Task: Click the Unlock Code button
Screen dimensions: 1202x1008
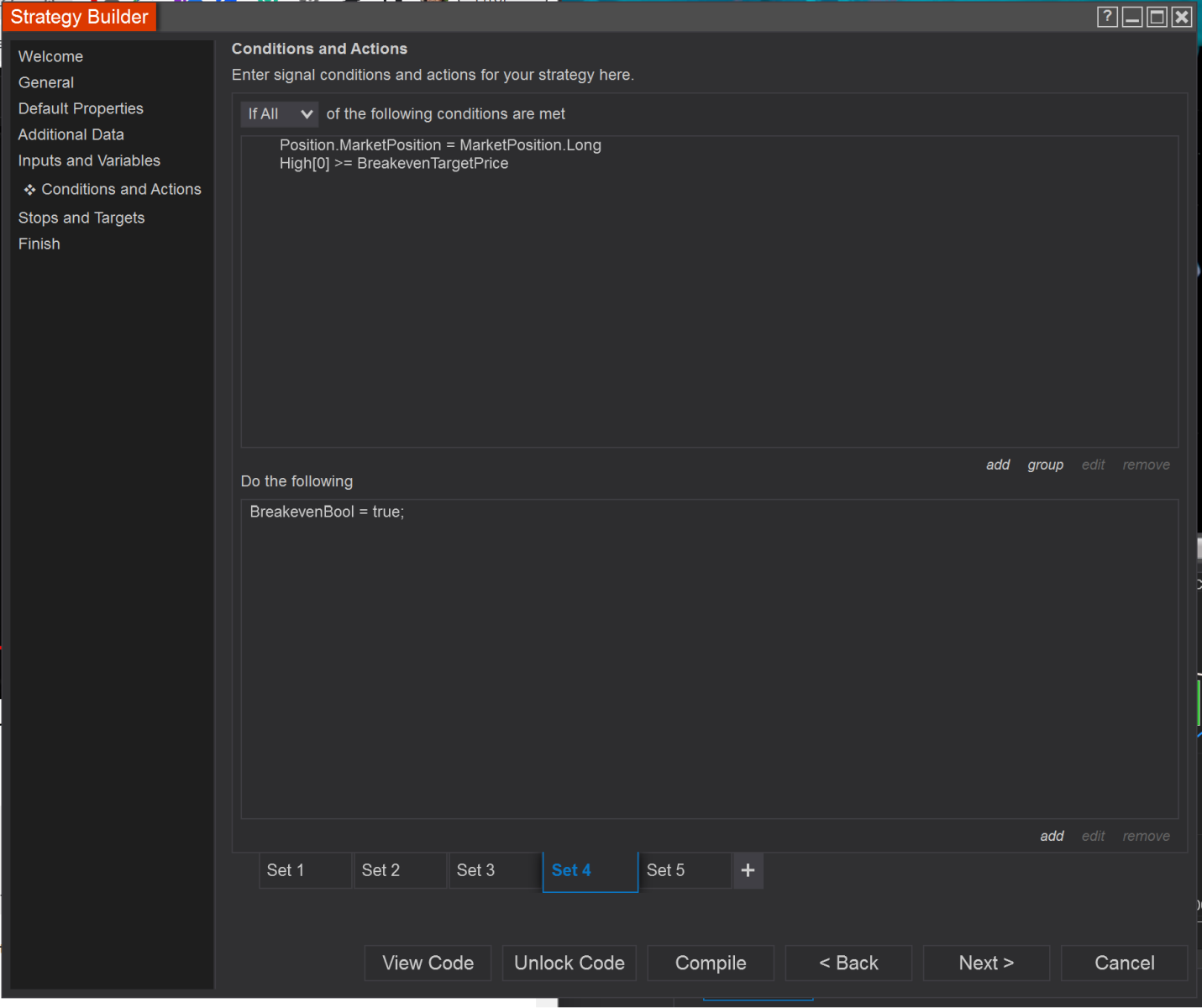Action: click(x=570, y=963)
